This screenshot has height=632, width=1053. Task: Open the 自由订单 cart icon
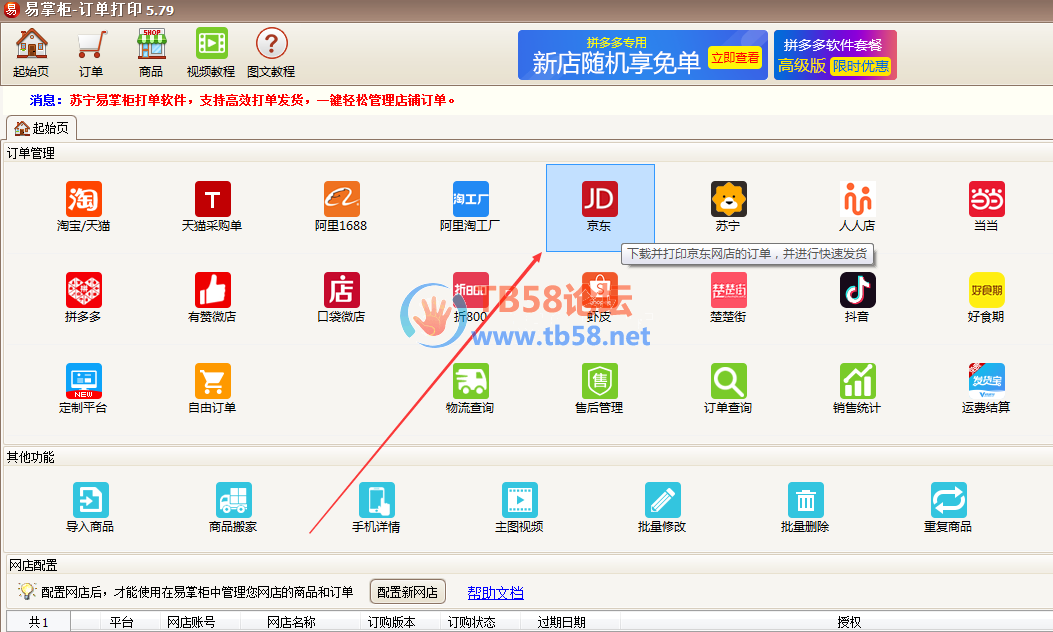click(x=212, y=389)
